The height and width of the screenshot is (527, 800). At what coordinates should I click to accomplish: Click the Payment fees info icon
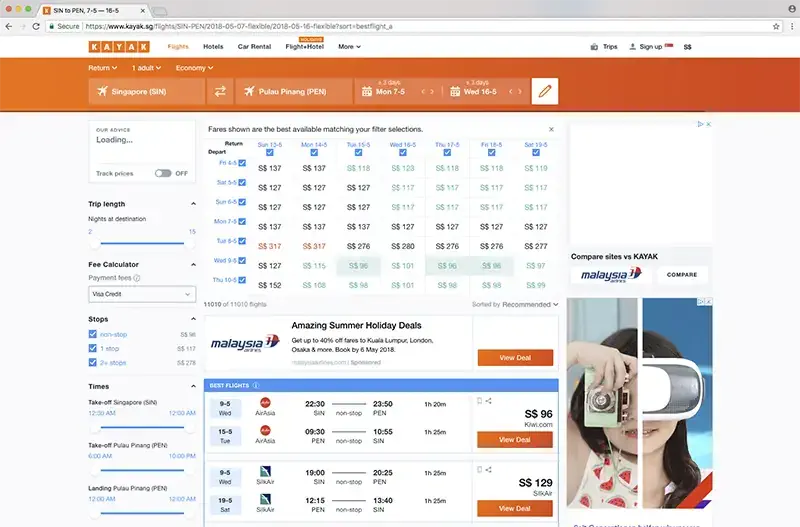(x=137, y=278)
